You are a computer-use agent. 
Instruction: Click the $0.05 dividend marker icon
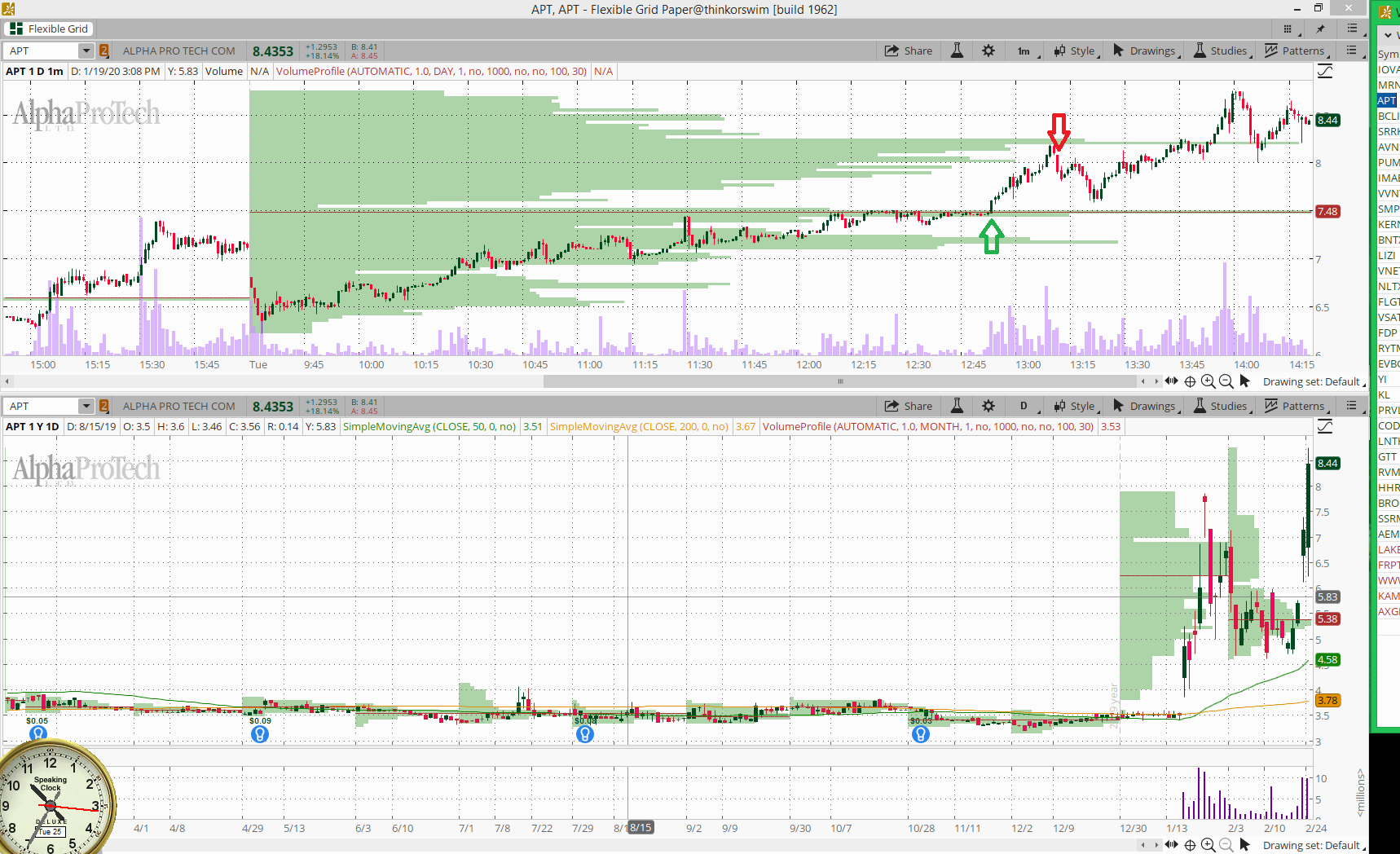click(x=37, y=733)
